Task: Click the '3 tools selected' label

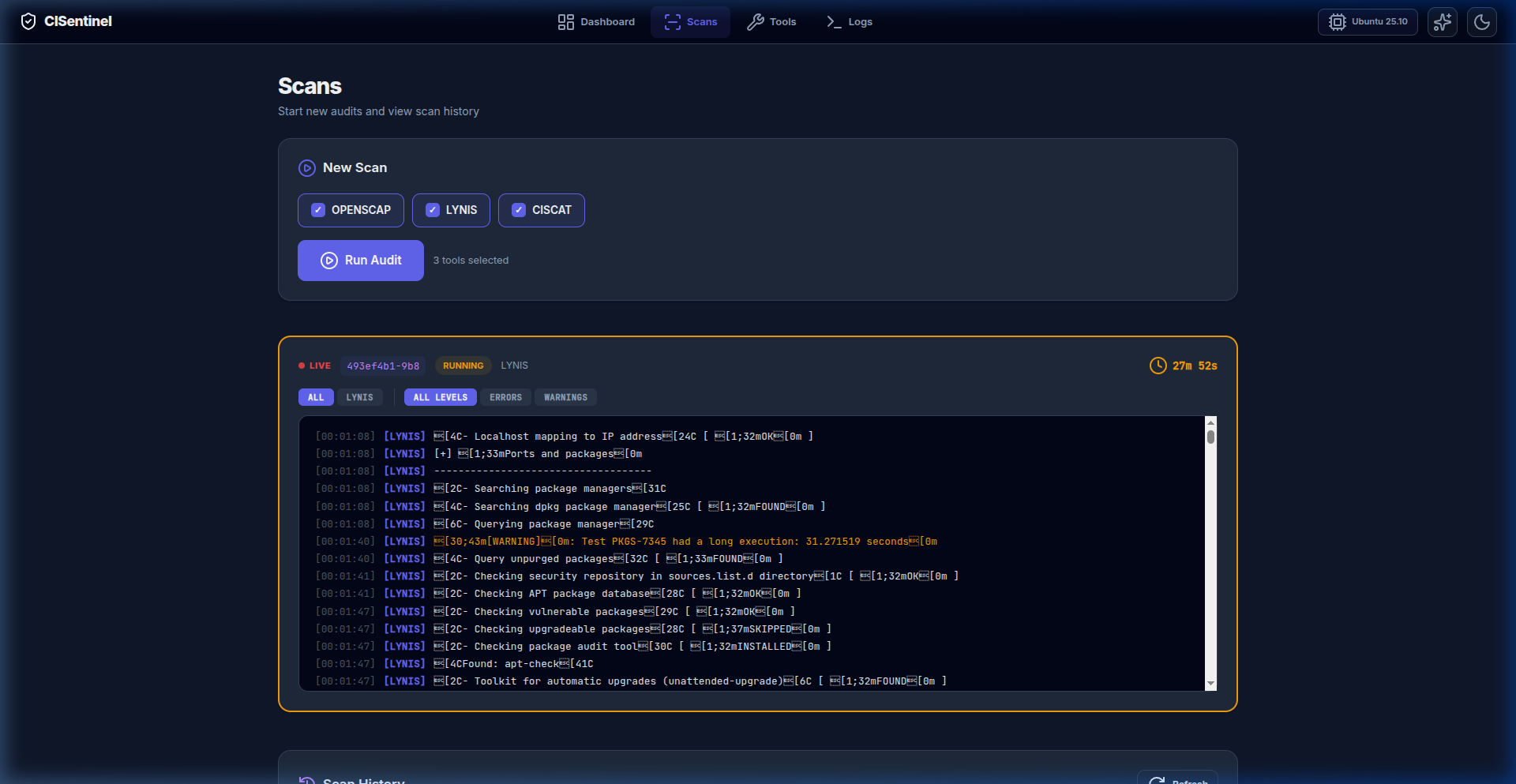Action: 471,261
